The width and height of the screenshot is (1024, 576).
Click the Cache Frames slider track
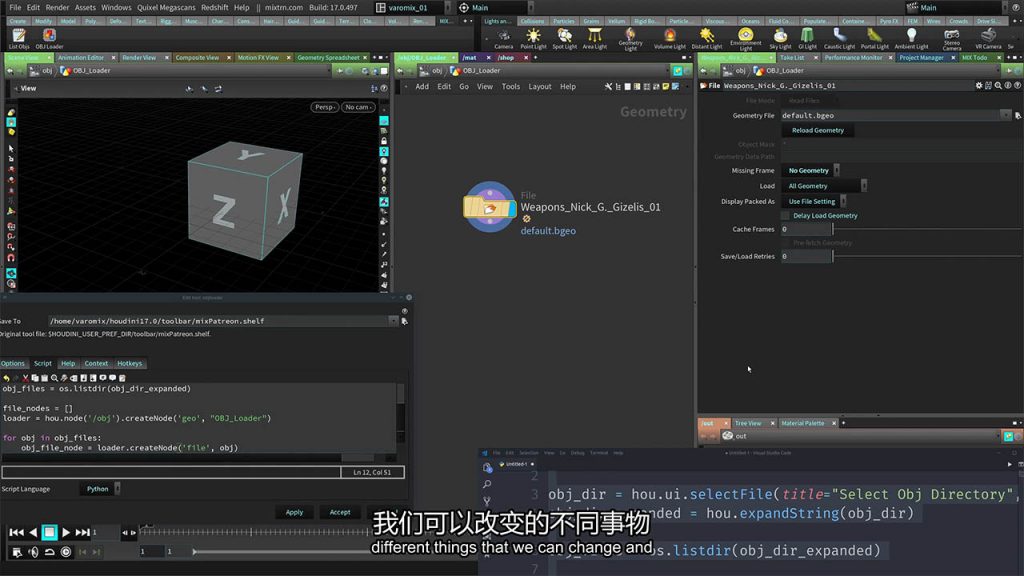click(x=920, y=229)
